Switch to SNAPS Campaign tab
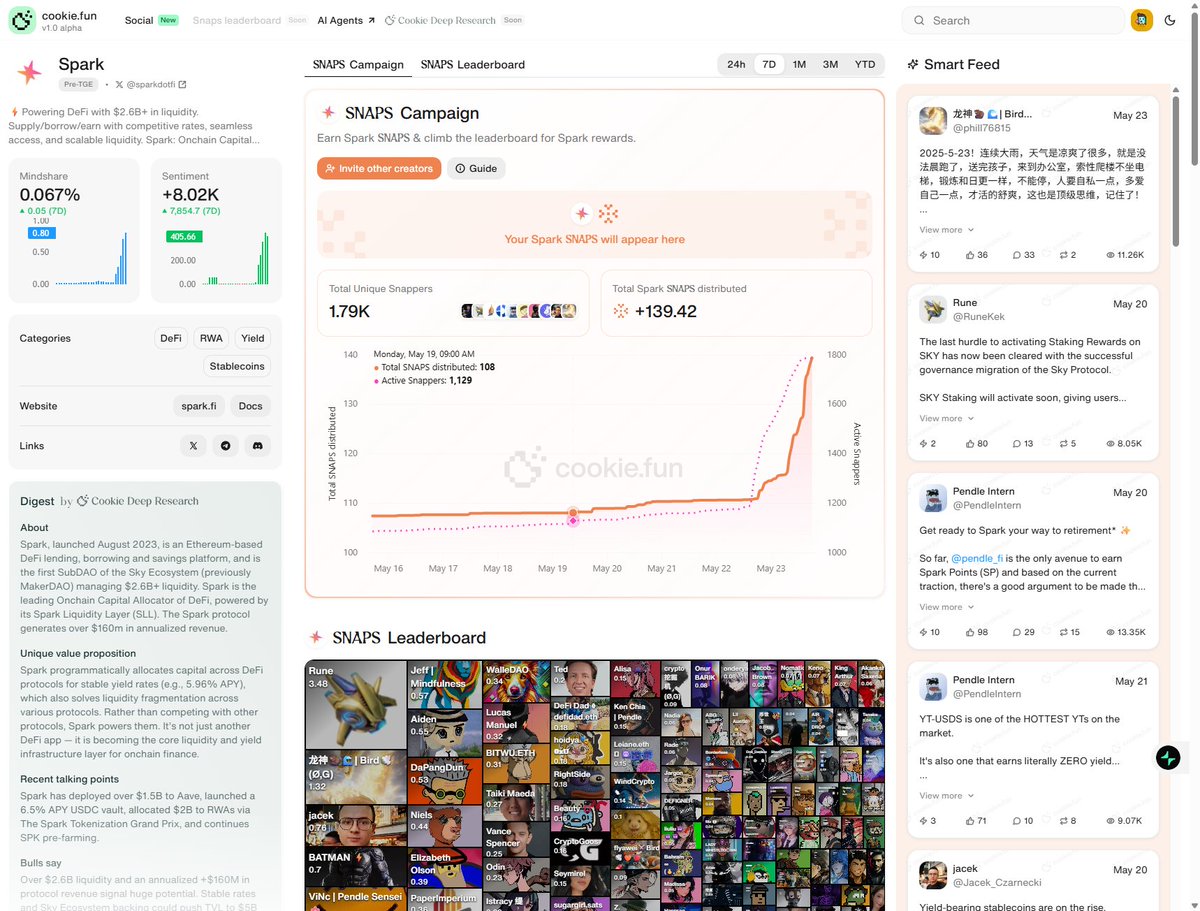 pos(358,65)
